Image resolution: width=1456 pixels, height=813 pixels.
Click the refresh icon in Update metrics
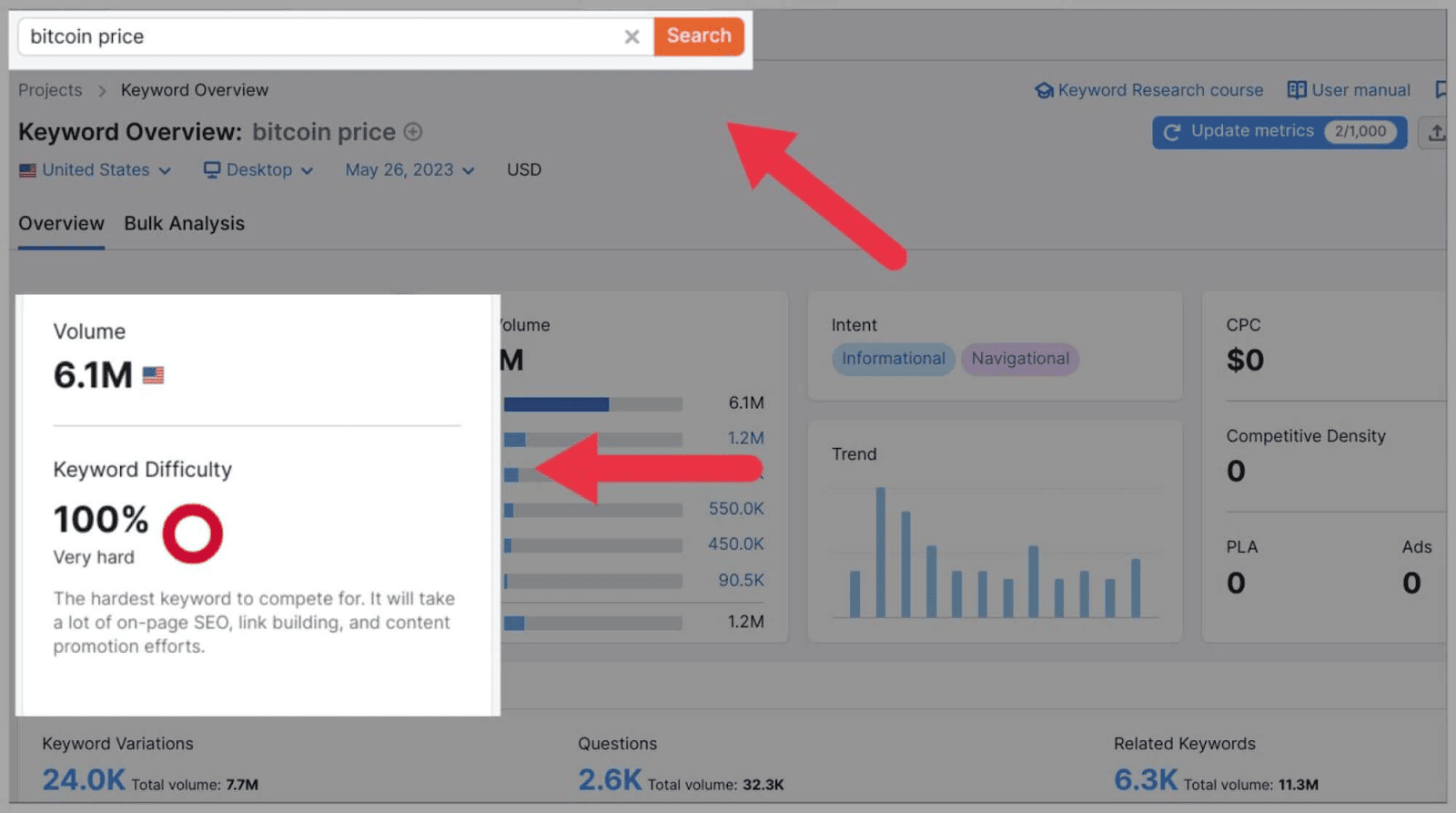tap(1172, 132)
